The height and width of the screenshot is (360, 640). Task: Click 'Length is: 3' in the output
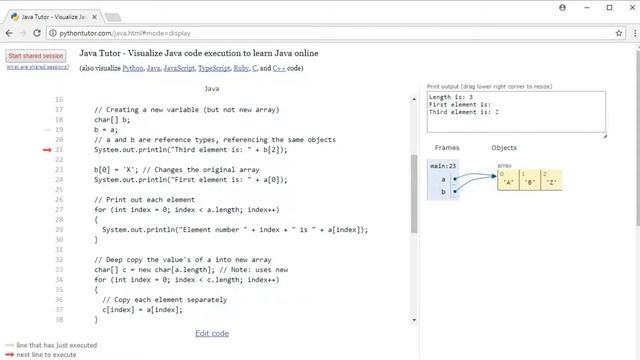(451, 97)
